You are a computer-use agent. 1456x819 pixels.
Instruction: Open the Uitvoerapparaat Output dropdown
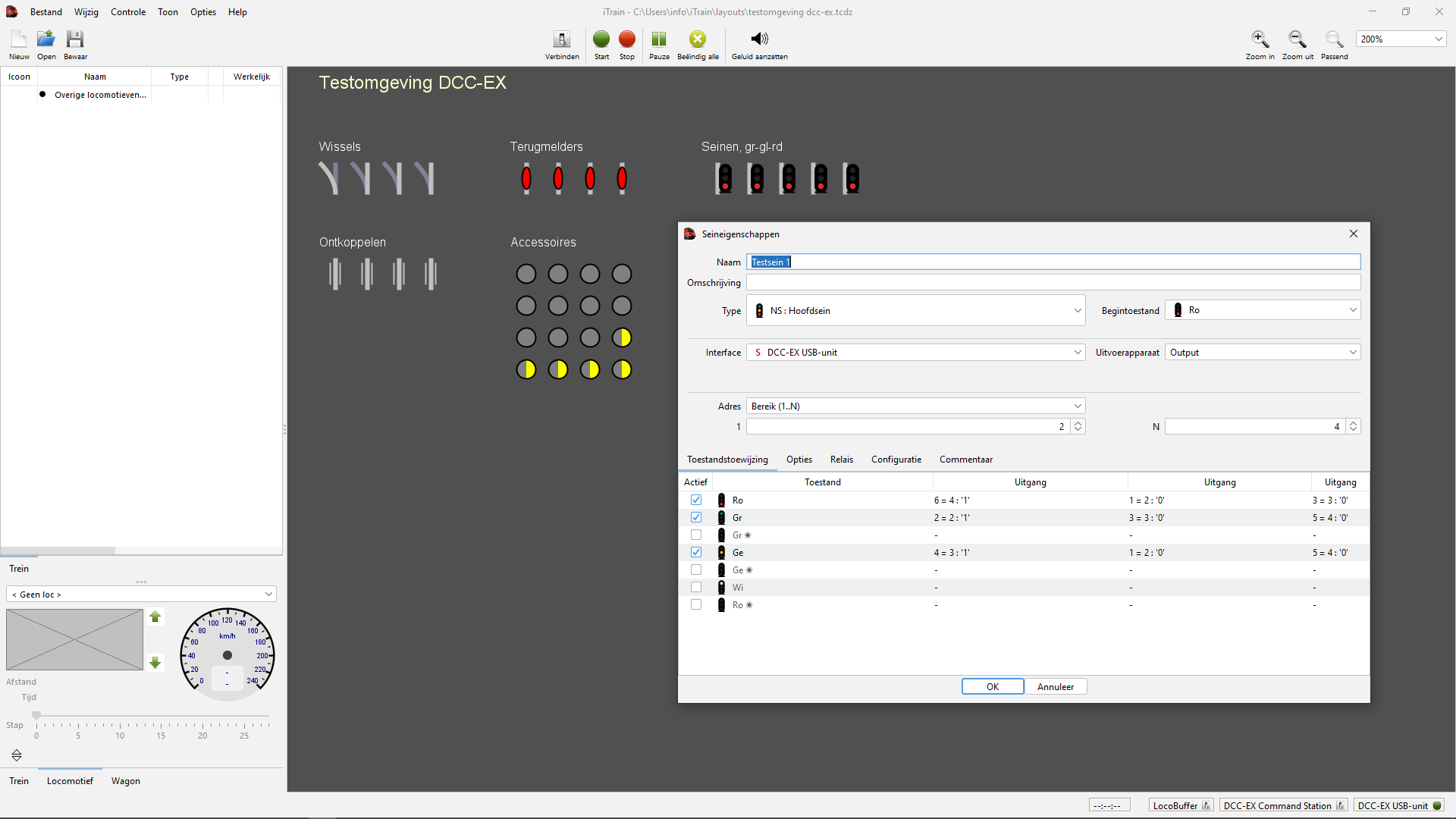click(x=1263, y=353)
